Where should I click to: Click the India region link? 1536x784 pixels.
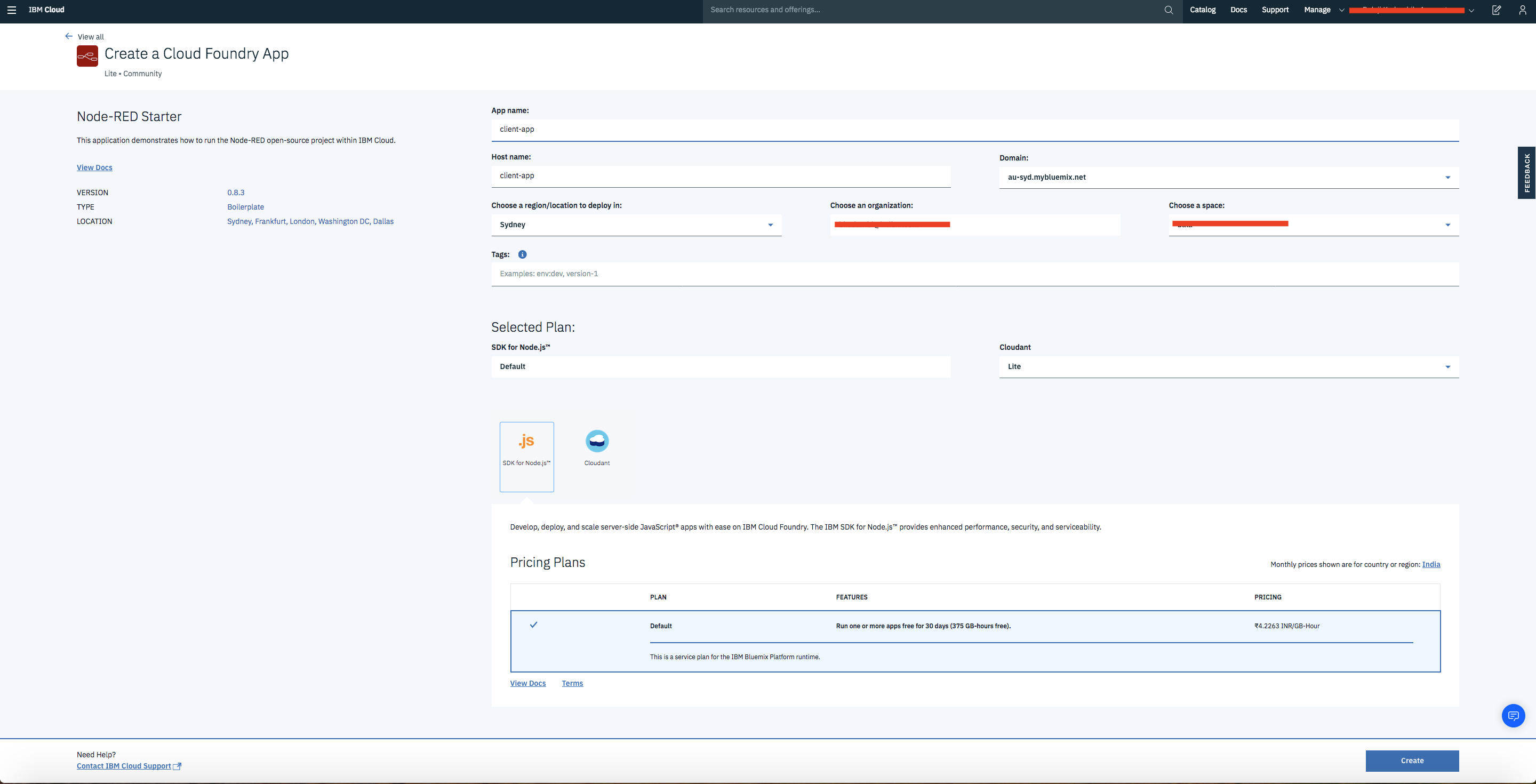pos(1431,564)
